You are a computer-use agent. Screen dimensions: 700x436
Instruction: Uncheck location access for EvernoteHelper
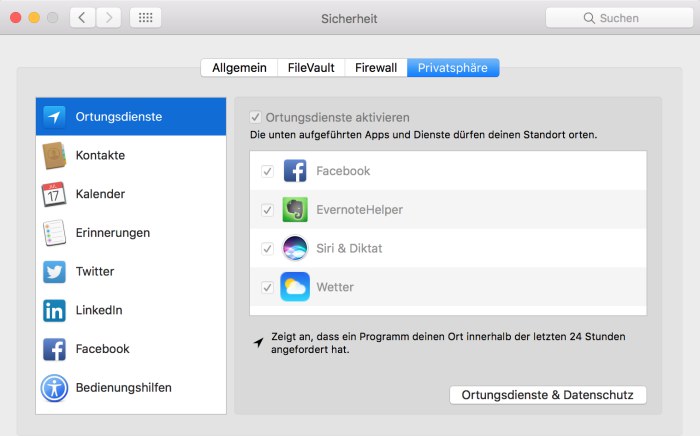coord(267,210)
